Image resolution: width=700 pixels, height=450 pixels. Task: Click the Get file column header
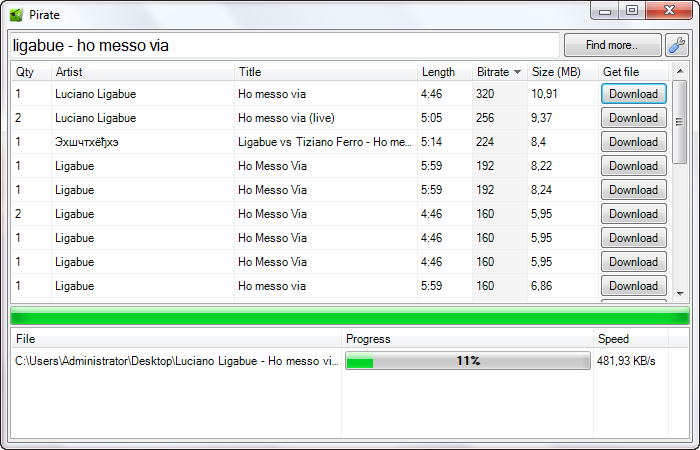[x=634, y=72]
